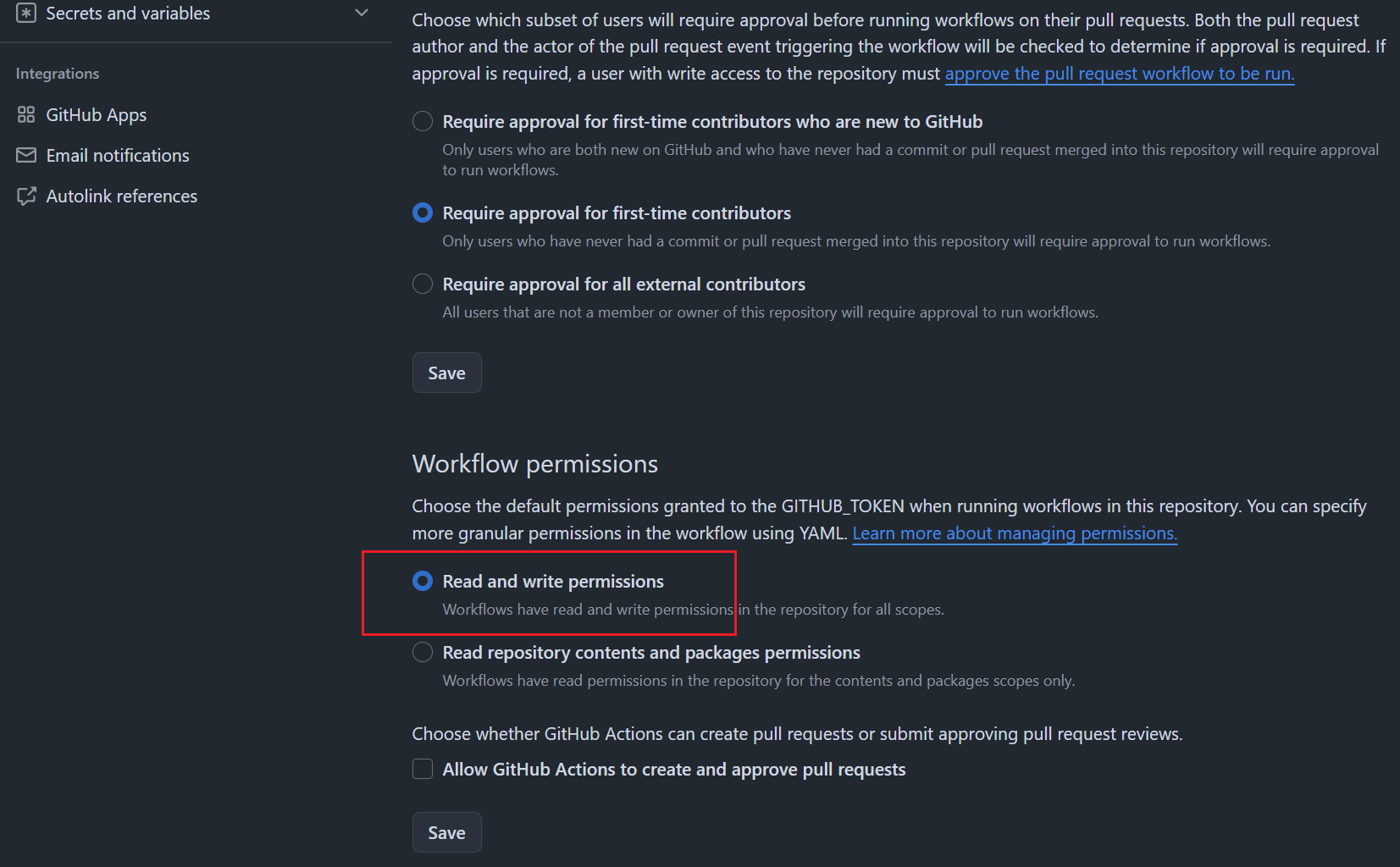Enable Actions to create and approve pull requests
Screen dimensions: 1400x867
click(423, 770)
